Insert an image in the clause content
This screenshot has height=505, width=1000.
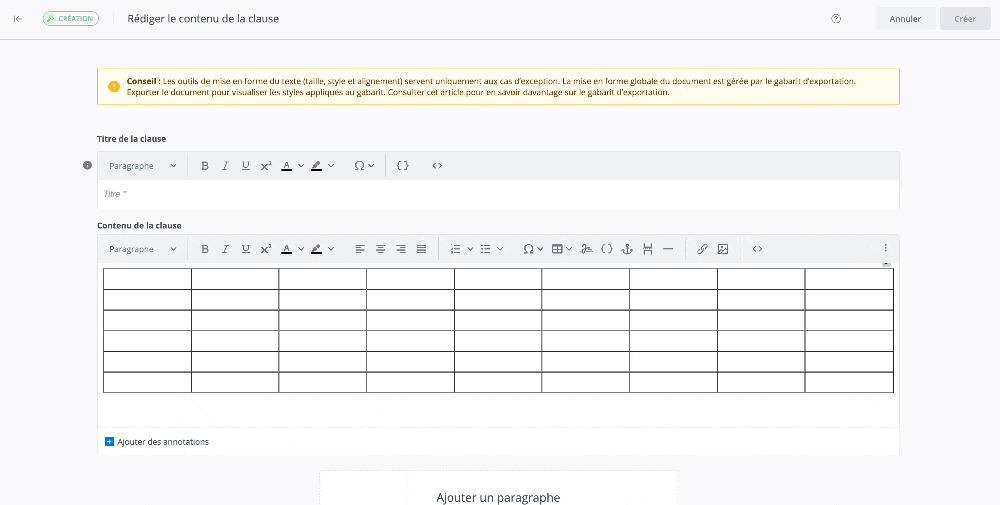pos(723,249)
